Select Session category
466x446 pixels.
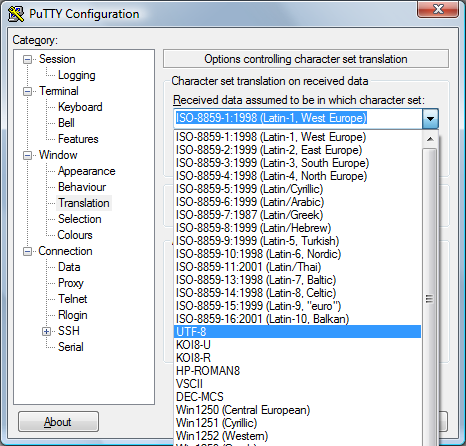(57, 59)
